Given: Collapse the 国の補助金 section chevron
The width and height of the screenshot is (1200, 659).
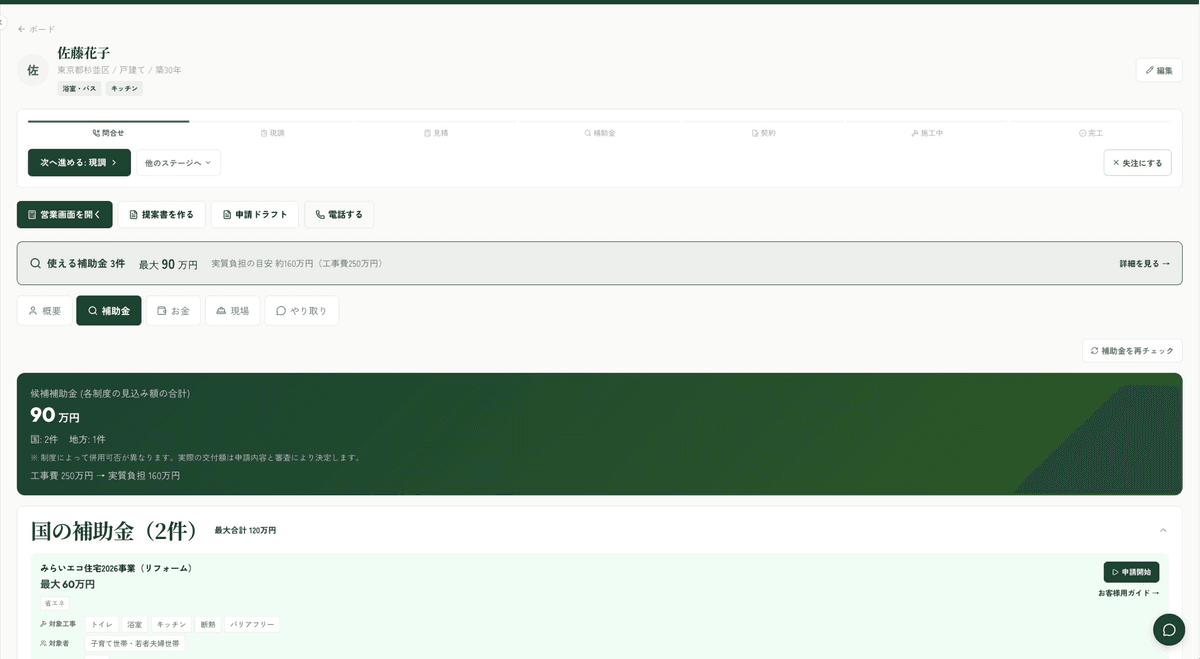Looking at the screenshot, I should (1163, 530).
